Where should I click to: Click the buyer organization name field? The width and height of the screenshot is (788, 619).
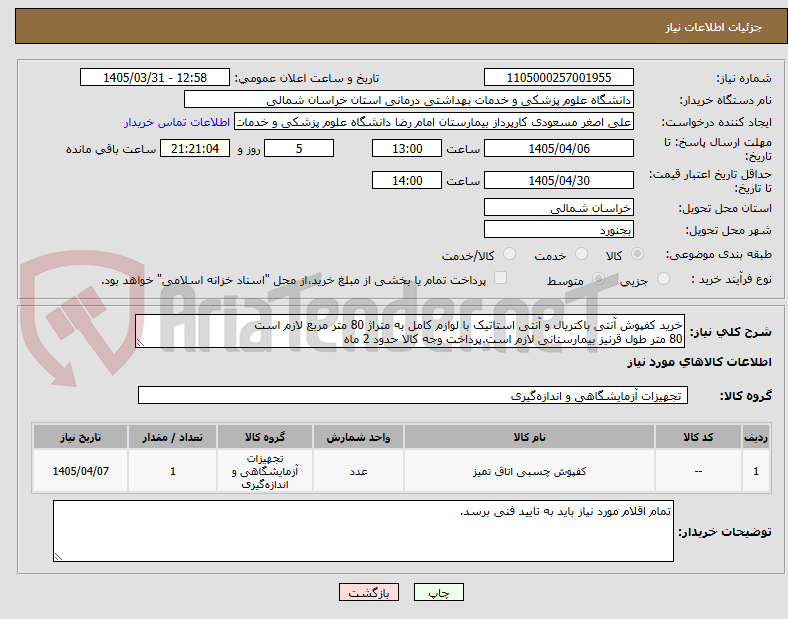point(409,99)
